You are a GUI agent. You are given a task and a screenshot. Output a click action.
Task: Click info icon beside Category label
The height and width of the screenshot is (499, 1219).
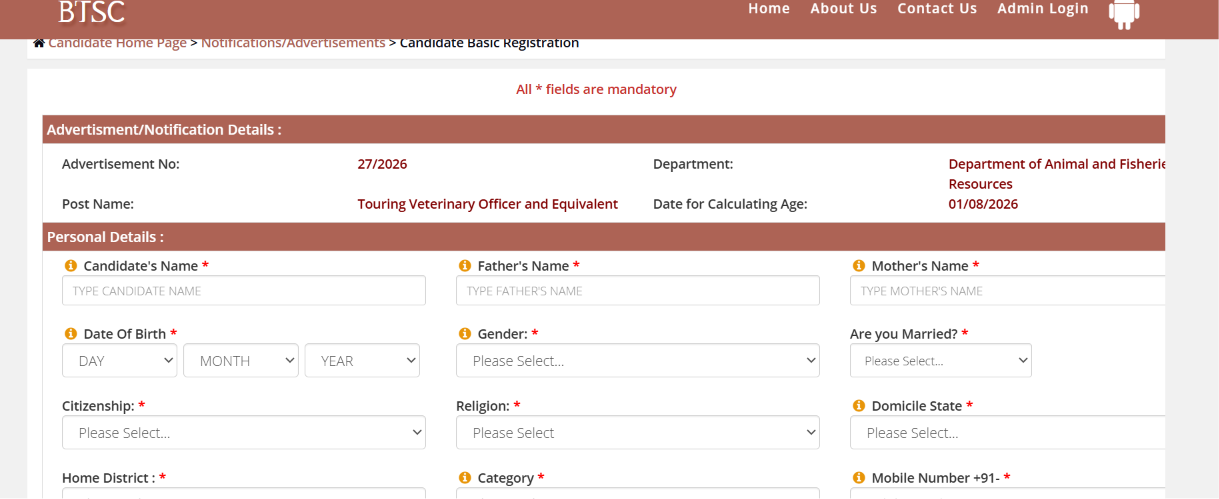[464, 478]
